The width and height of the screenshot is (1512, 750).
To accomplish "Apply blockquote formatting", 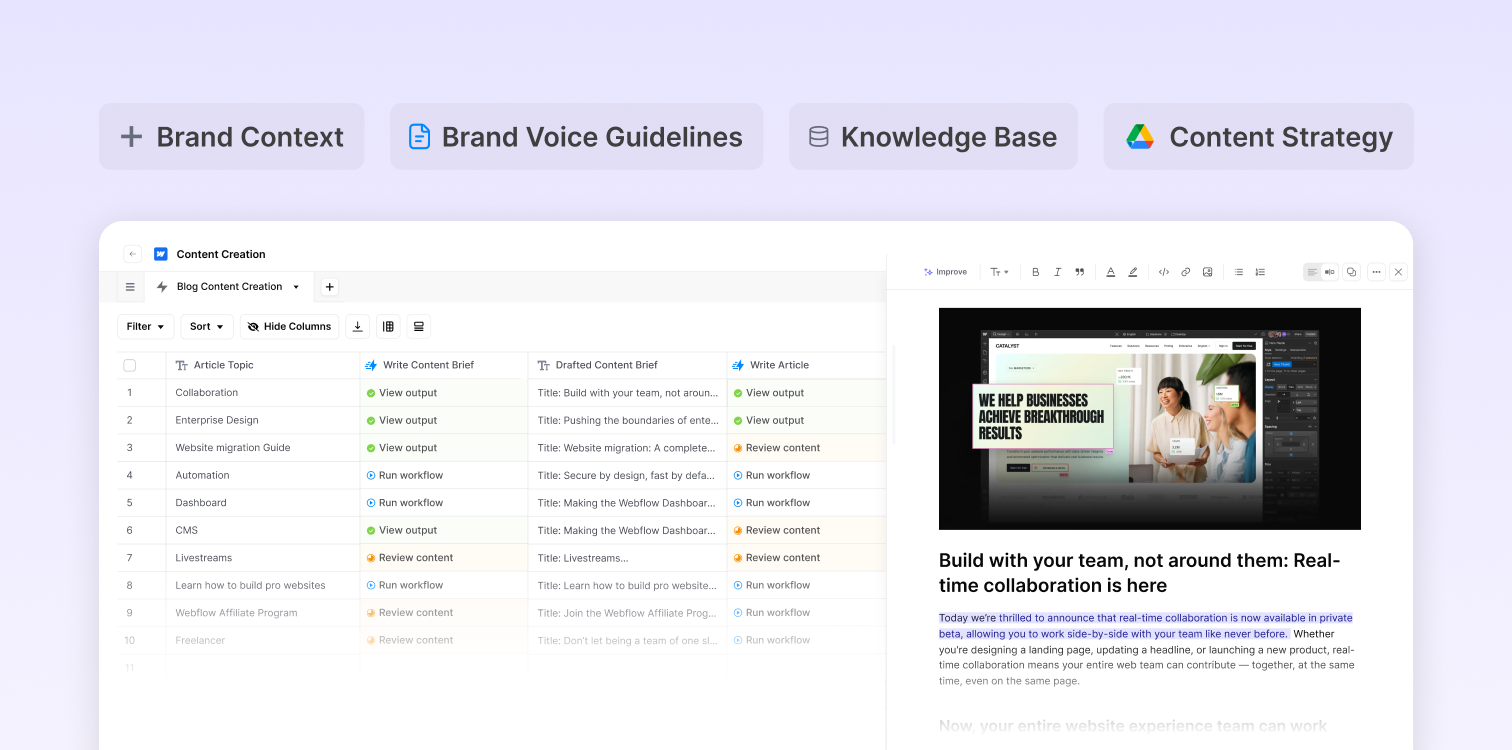I will click(x=1079, y=272).
